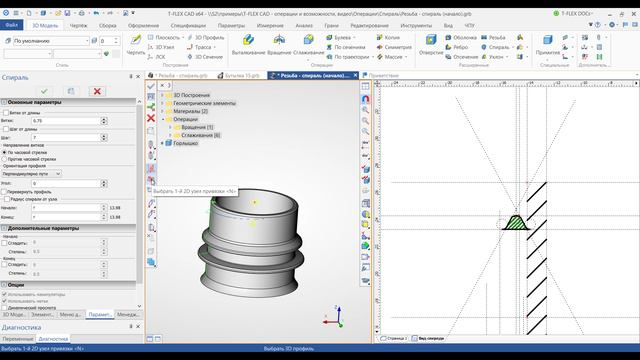
Task: Enable Перевернуть профиль checkbox
Action: pos(4,192)
